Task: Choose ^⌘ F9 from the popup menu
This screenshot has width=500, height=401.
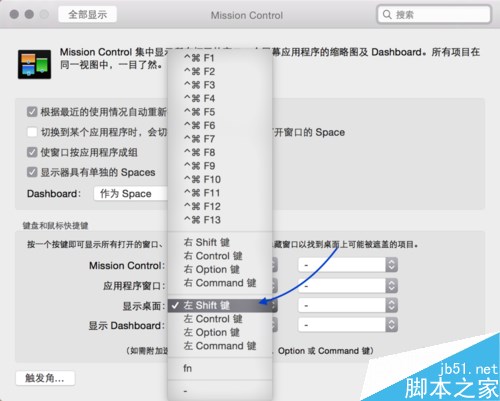Action: coord(220,166)
